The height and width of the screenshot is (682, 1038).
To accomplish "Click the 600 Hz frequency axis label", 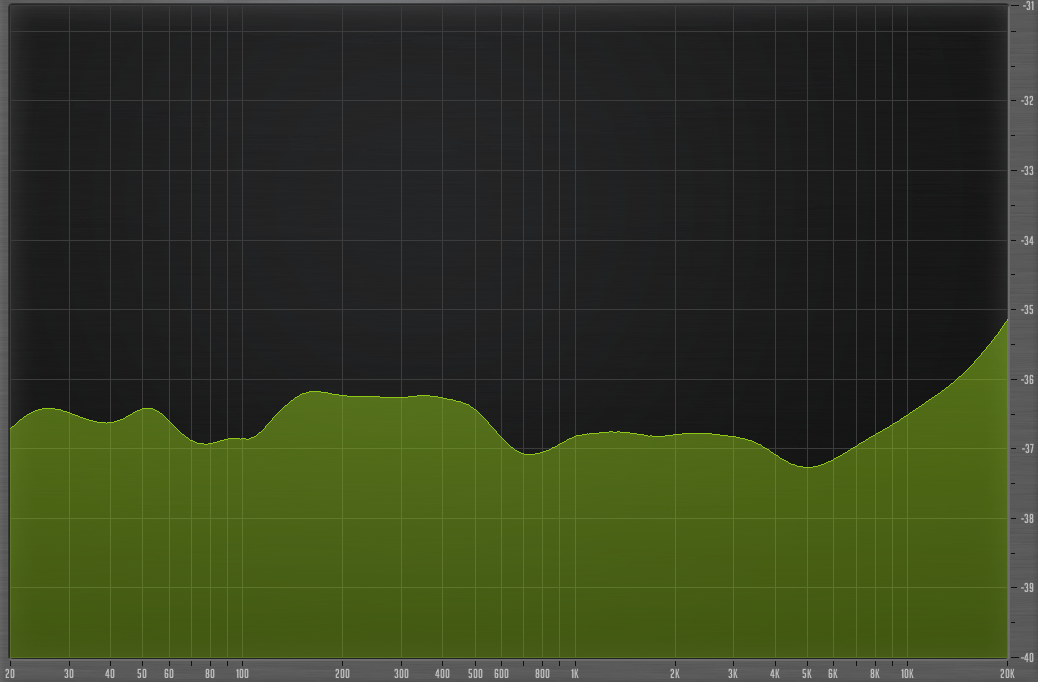I will (x=501, y=673).
